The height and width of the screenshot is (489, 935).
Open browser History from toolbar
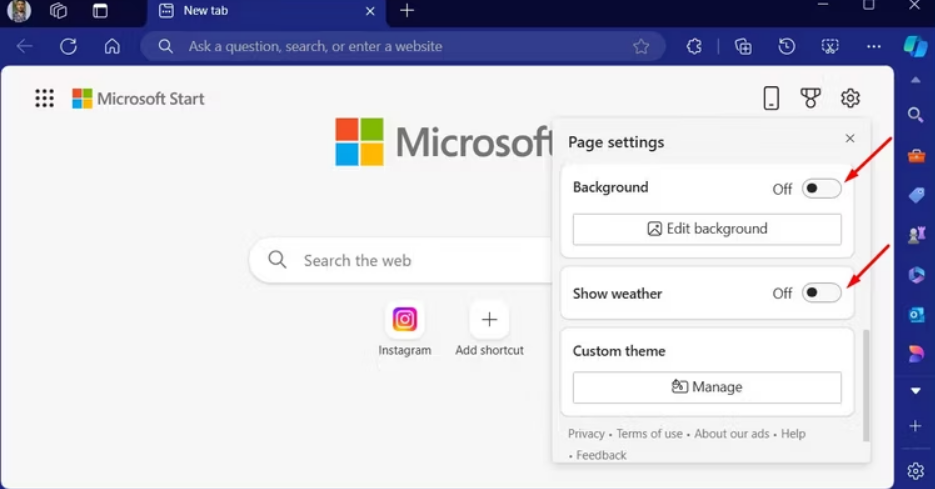(787, 46)
